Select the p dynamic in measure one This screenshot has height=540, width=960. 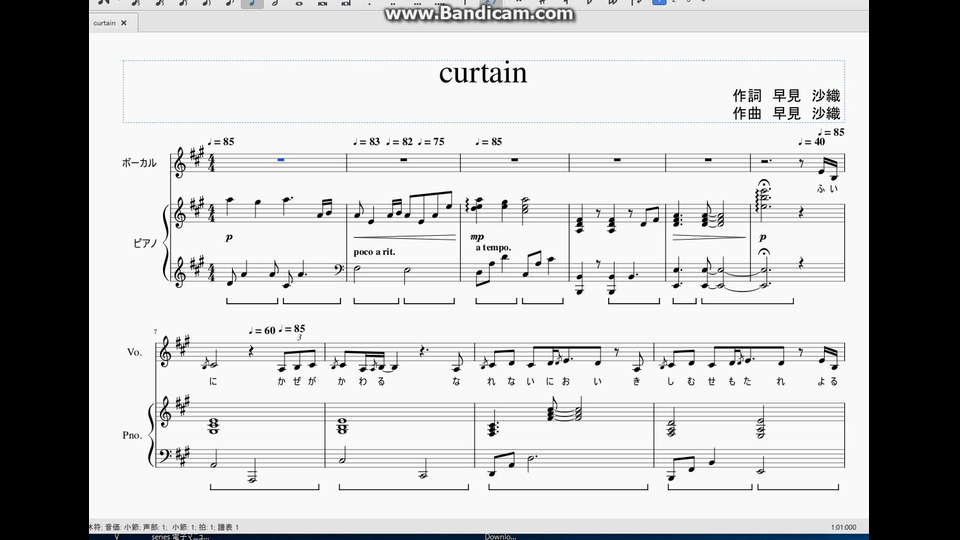[x=229, y=237]
